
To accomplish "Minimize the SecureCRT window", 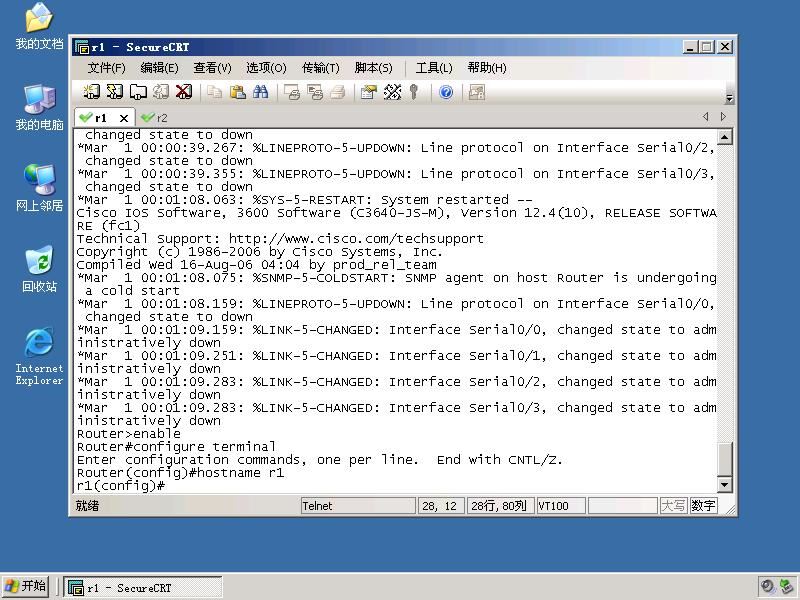I will pos(690,47).
